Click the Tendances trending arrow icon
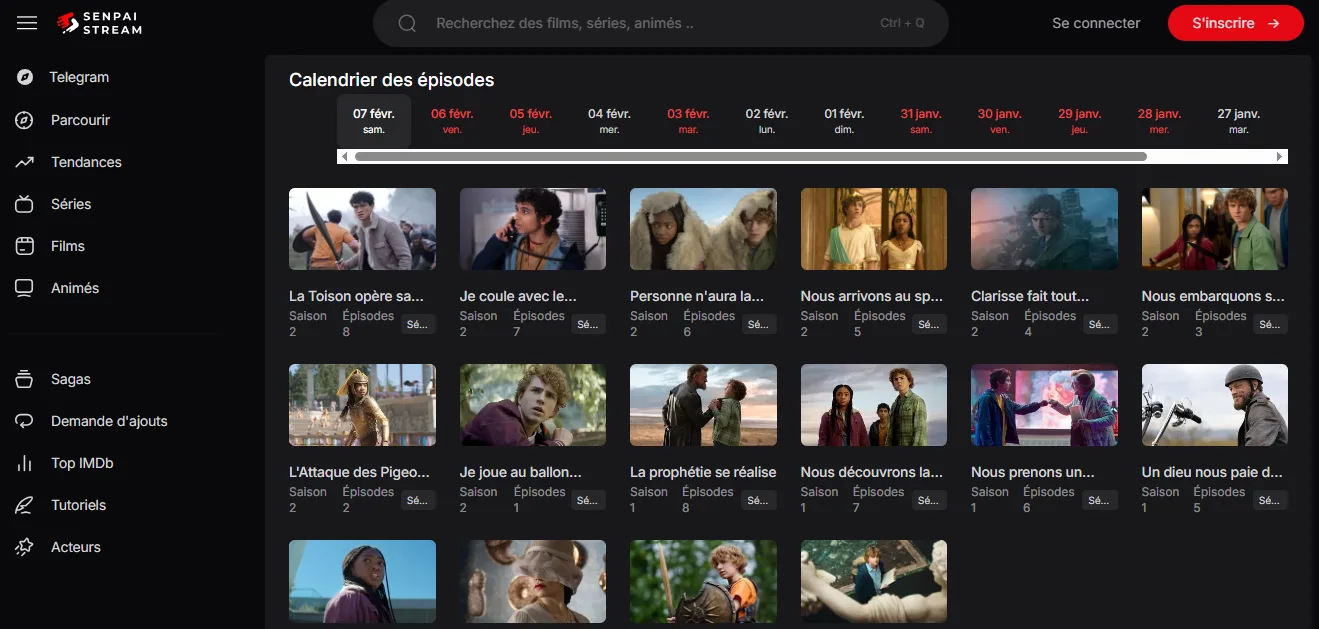The image size is (1319, 629). (25, 162)
